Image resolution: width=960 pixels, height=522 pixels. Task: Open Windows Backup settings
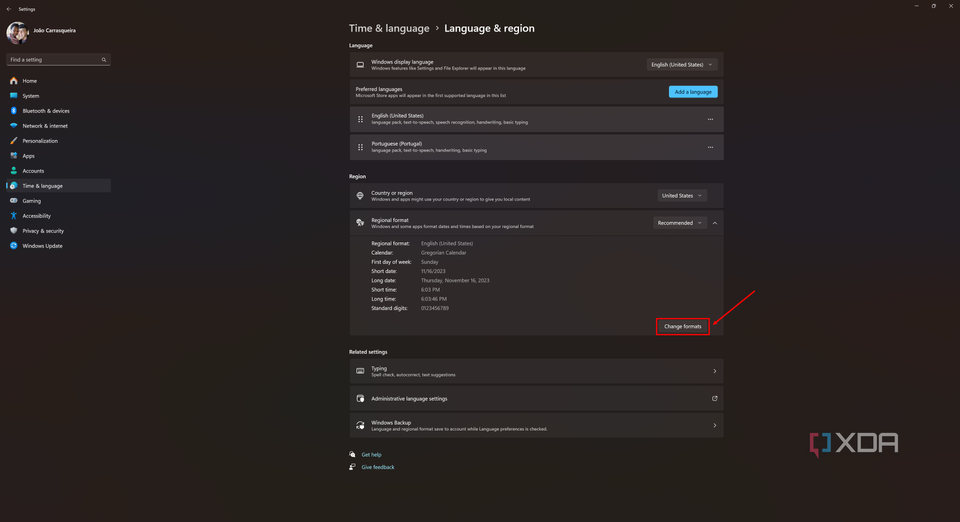pyautogui.click(x=536, y=425)
